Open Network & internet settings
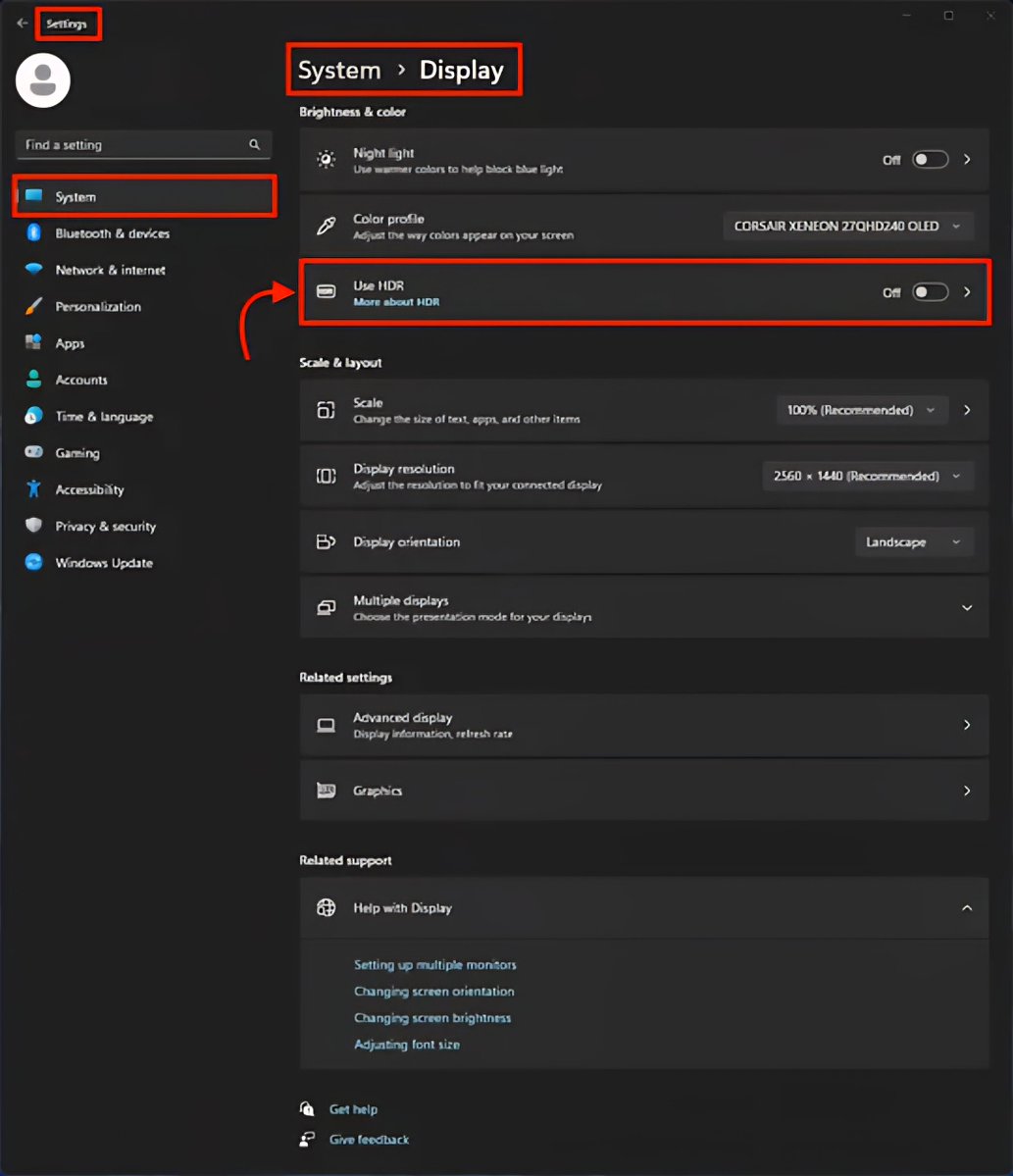The height and width of the screenshot is (1176, 1013). click(x=145, y=270)
